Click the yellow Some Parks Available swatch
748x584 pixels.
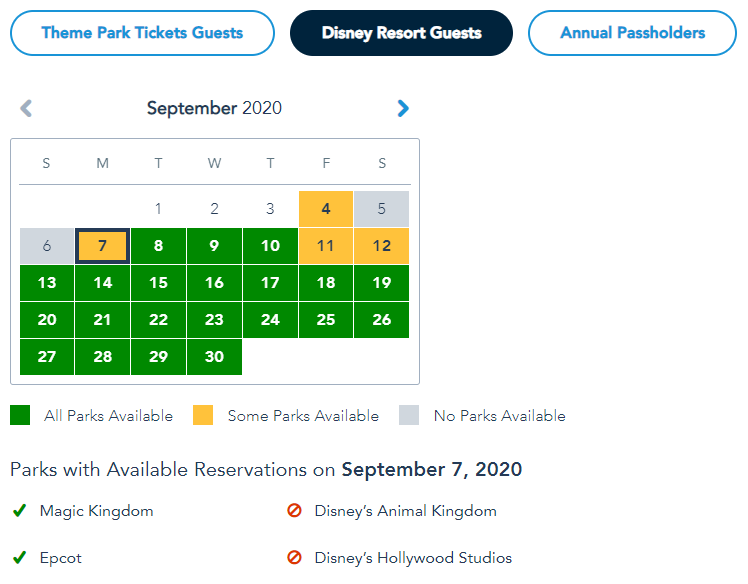tap(204, 415)
